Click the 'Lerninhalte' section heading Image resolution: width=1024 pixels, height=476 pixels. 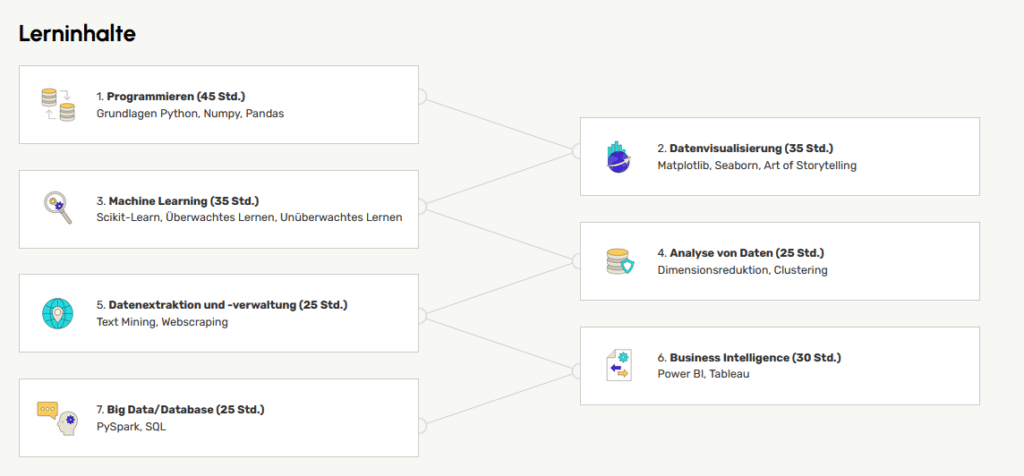point(77,33)
